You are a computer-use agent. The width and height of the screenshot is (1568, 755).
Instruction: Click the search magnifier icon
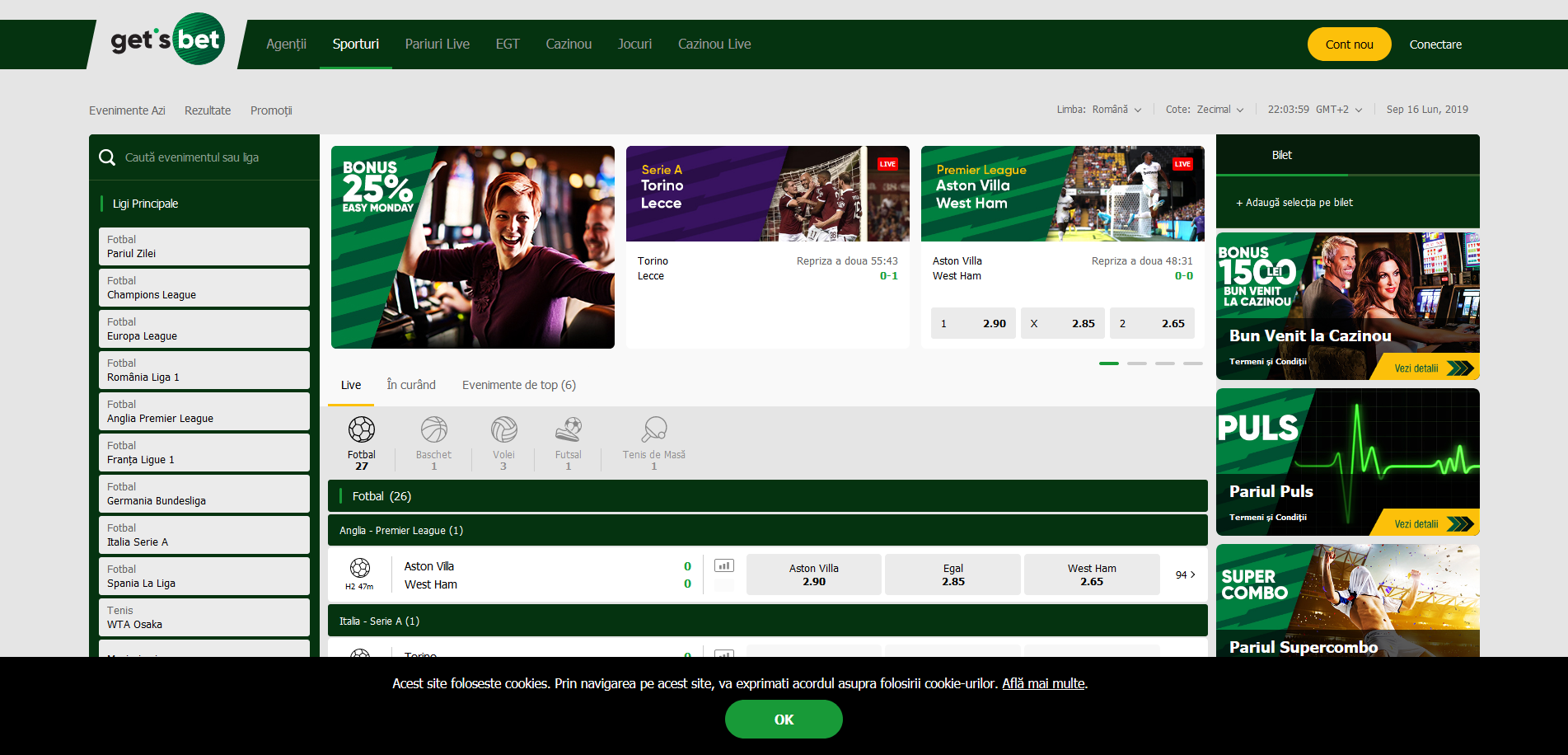(107, 157)
